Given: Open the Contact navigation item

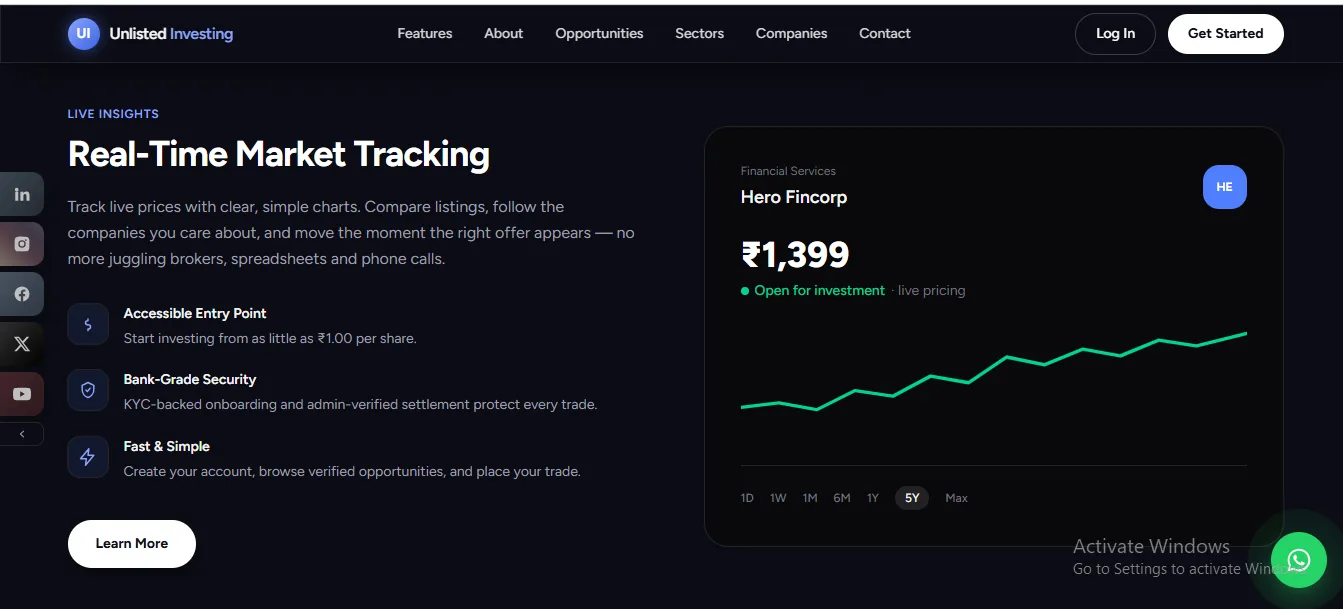Looking at the screenshot, I should (x=885, y=33).
